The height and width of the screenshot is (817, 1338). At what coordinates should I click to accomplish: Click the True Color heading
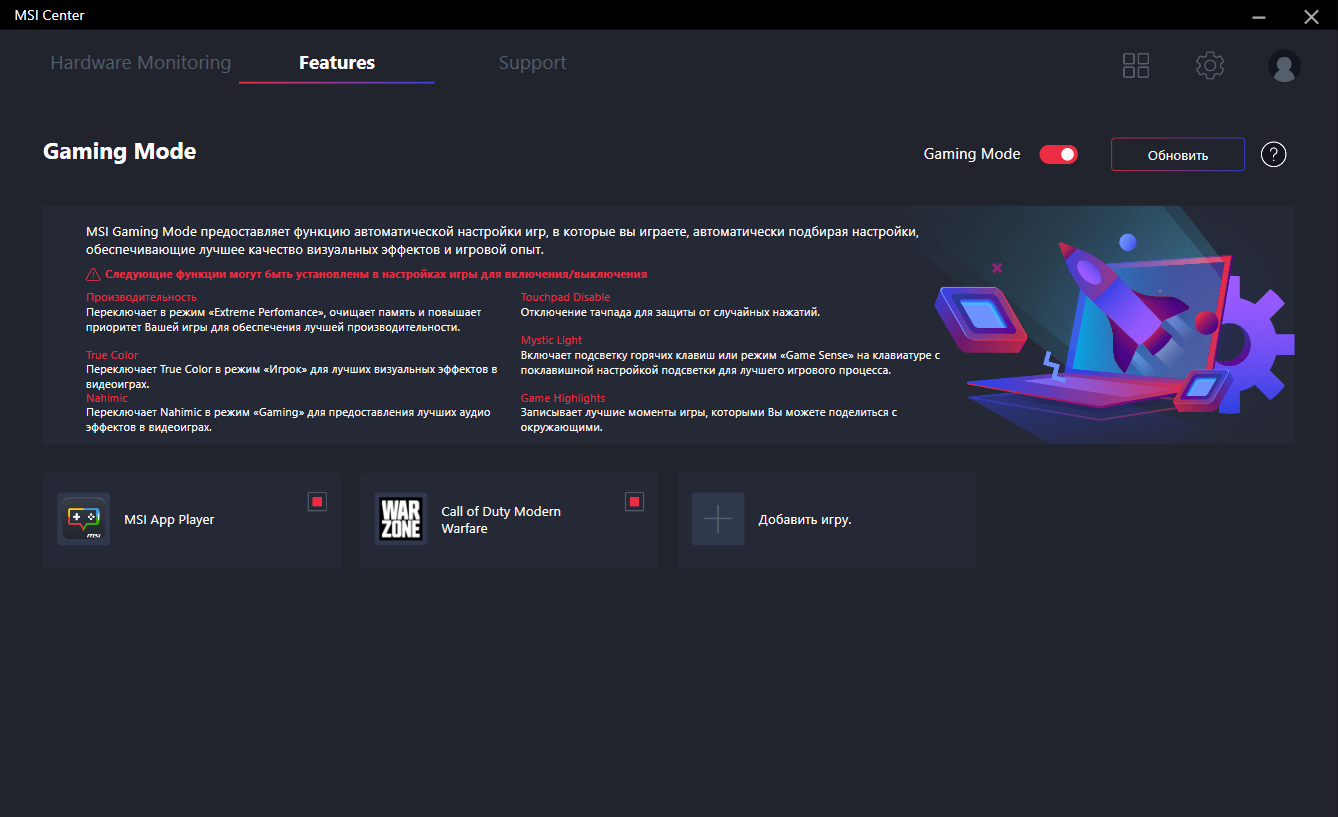pos(112,356)
